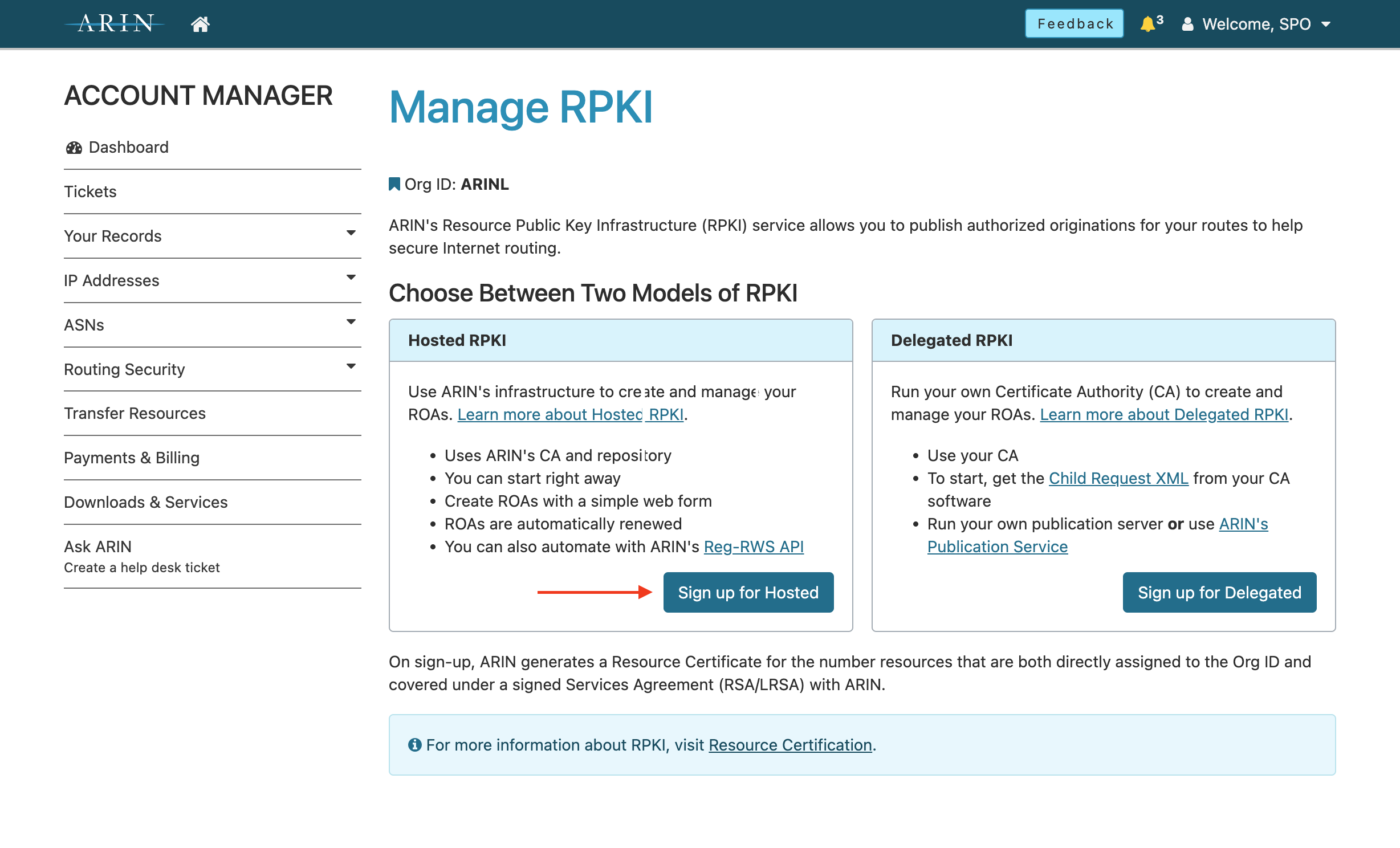Click "Create ROAs with a simple web form" bullet
The height and width of the screenshot is (848, 1400).
[578, 501]
